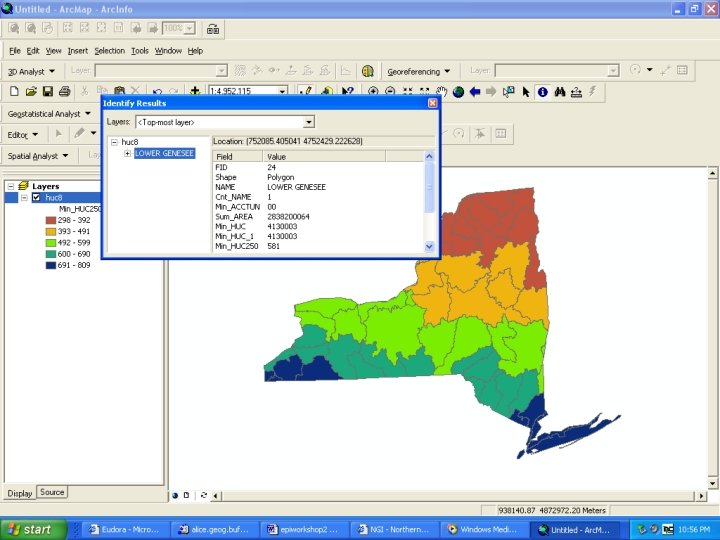This screenshot has width=720, height=540.
Task: Click the 691 - 809 dark blue swatch
Action: [51, 265]
